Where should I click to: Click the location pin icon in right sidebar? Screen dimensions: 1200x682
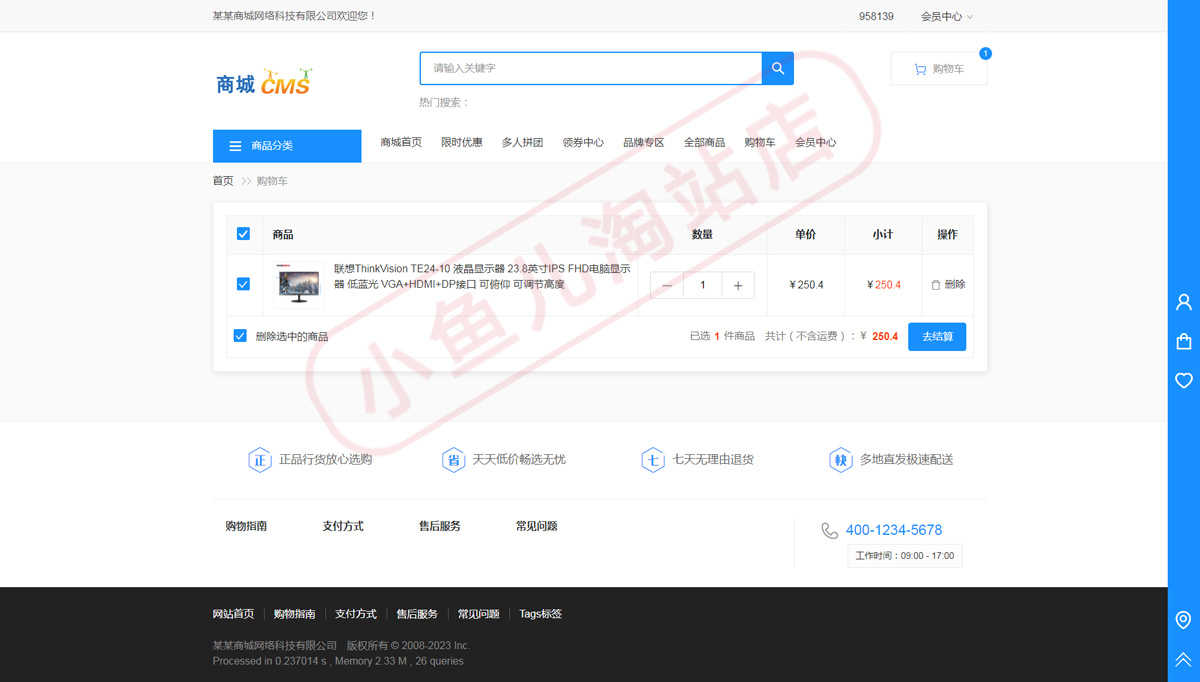[1184, 620]
